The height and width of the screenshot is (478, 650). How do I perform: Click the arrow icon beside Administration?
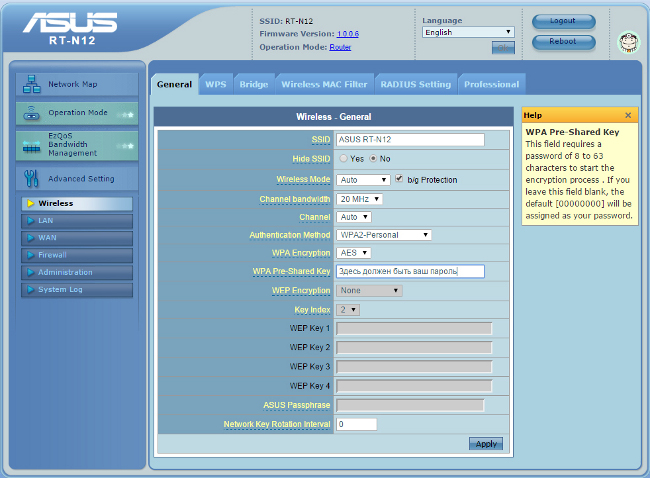pyautogui.click(x=30, y=272)
